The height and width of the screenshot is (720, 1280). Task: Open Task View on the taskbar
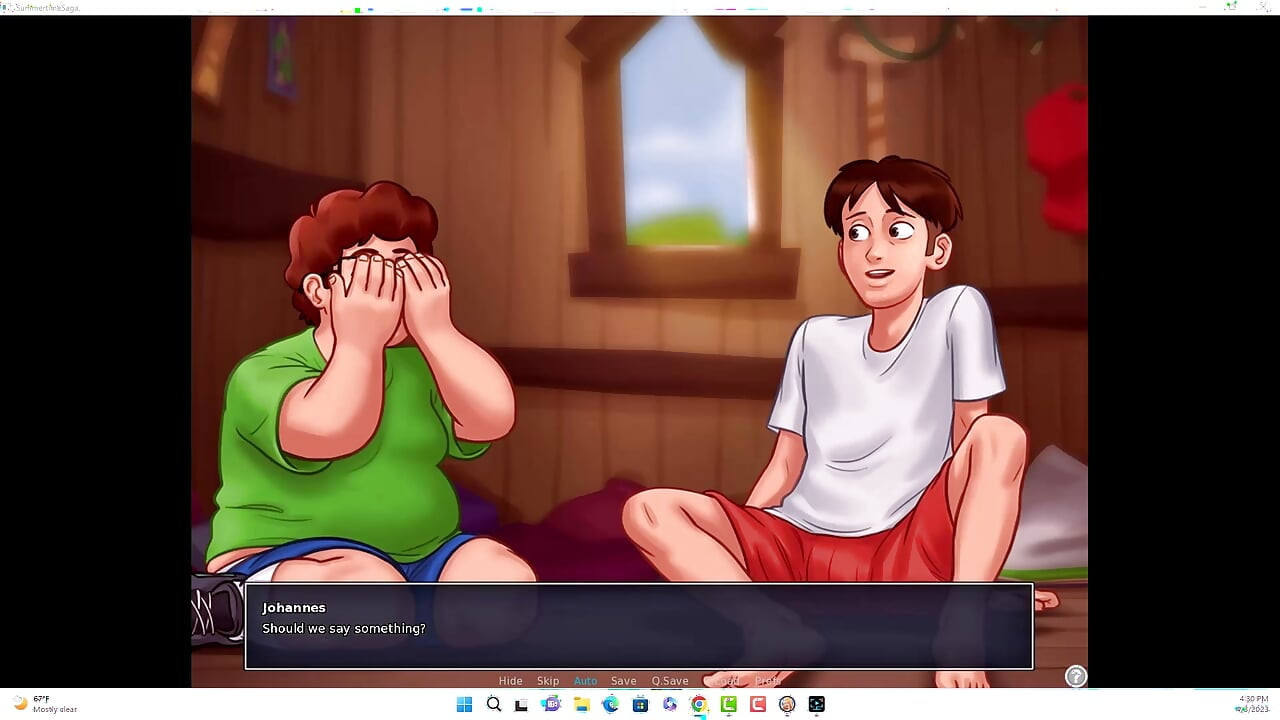pos(522,704)
